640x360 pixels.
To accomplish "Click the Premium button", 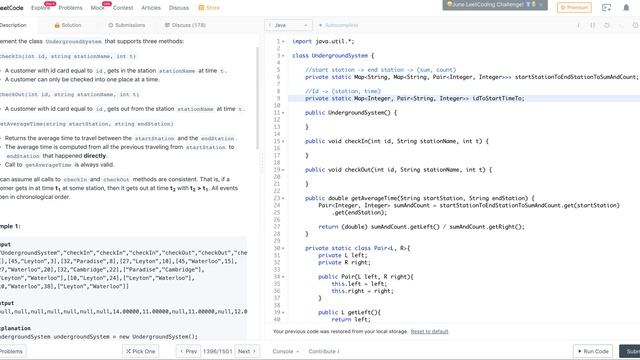I will pos(574,7).
